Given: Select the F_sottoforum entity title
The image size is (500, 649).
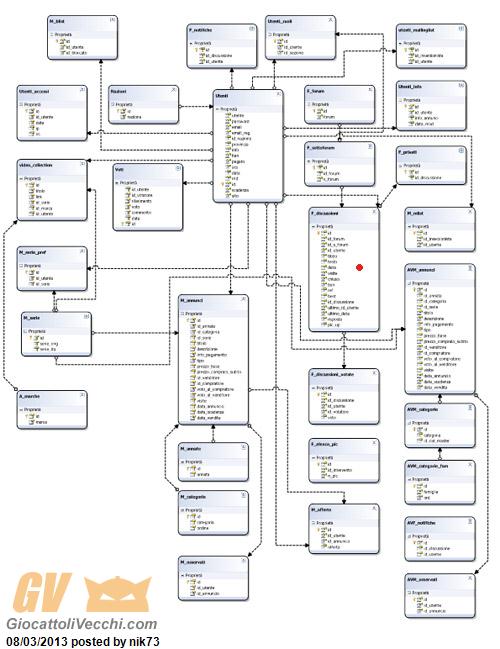Looking at the screenshot, I should (x=320, y=147).
